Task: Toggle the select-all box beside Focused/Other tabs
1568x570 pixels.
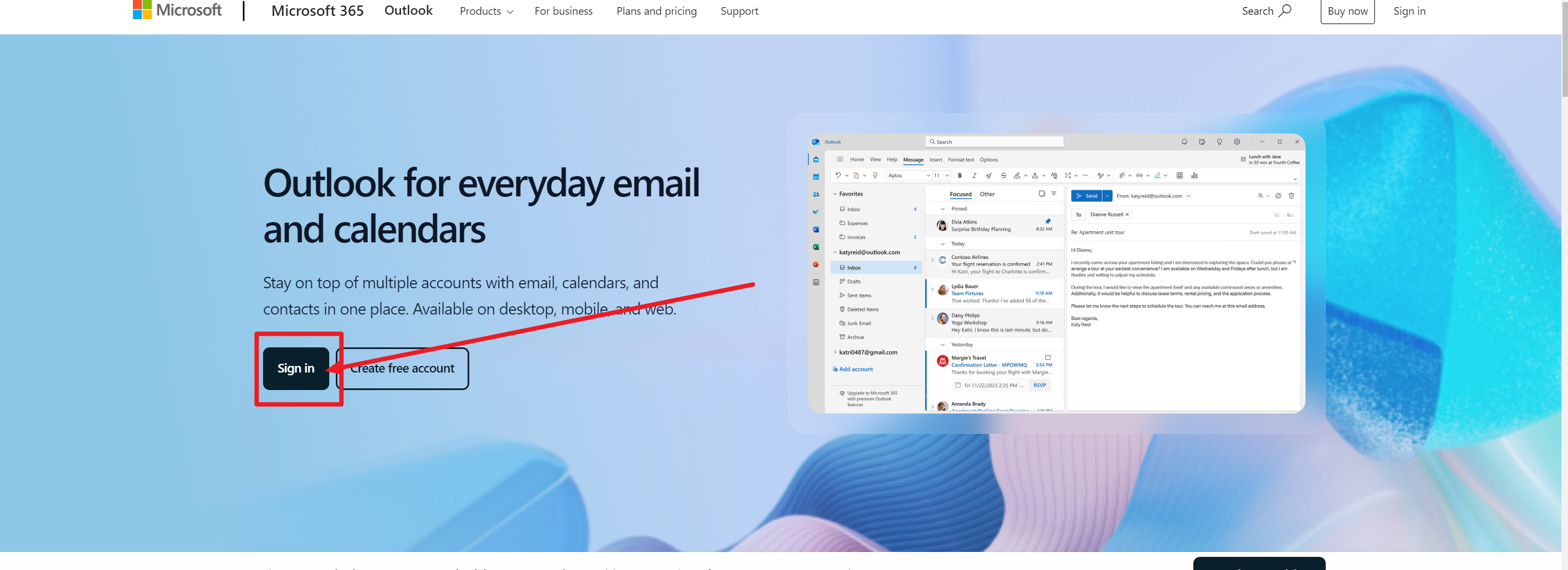Action: coord(1041,194)
